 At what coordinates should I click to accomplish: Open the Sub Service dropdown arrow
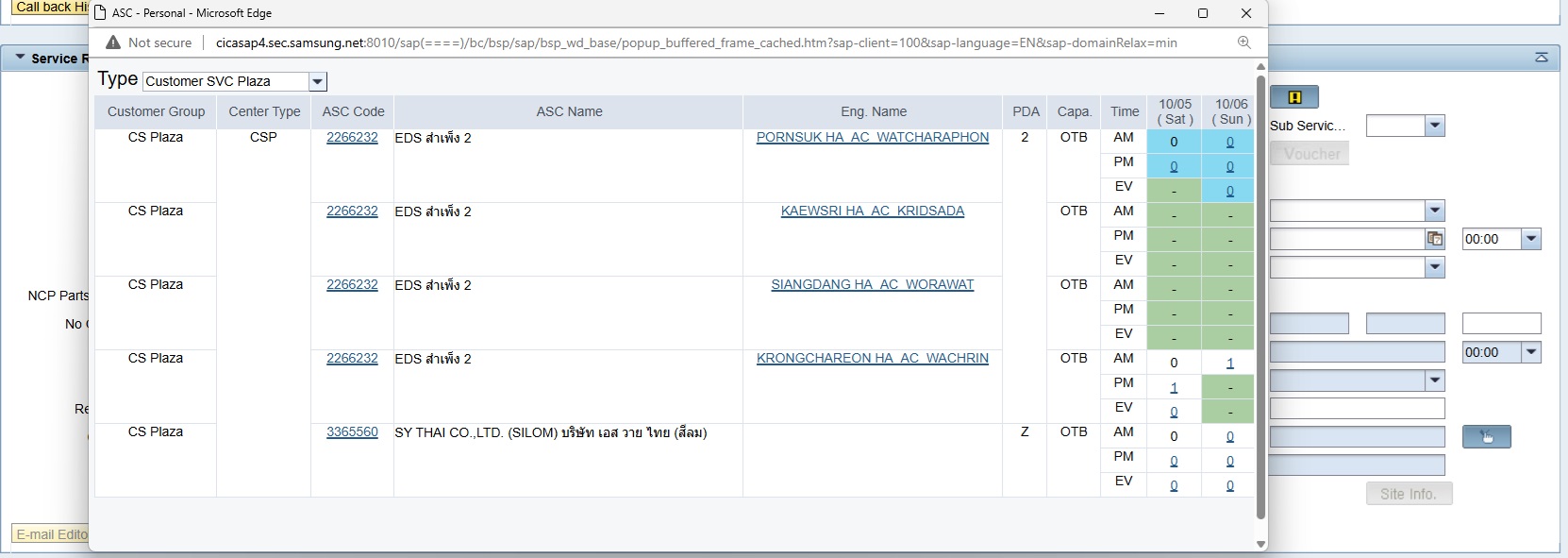(x=1435, y=126)
